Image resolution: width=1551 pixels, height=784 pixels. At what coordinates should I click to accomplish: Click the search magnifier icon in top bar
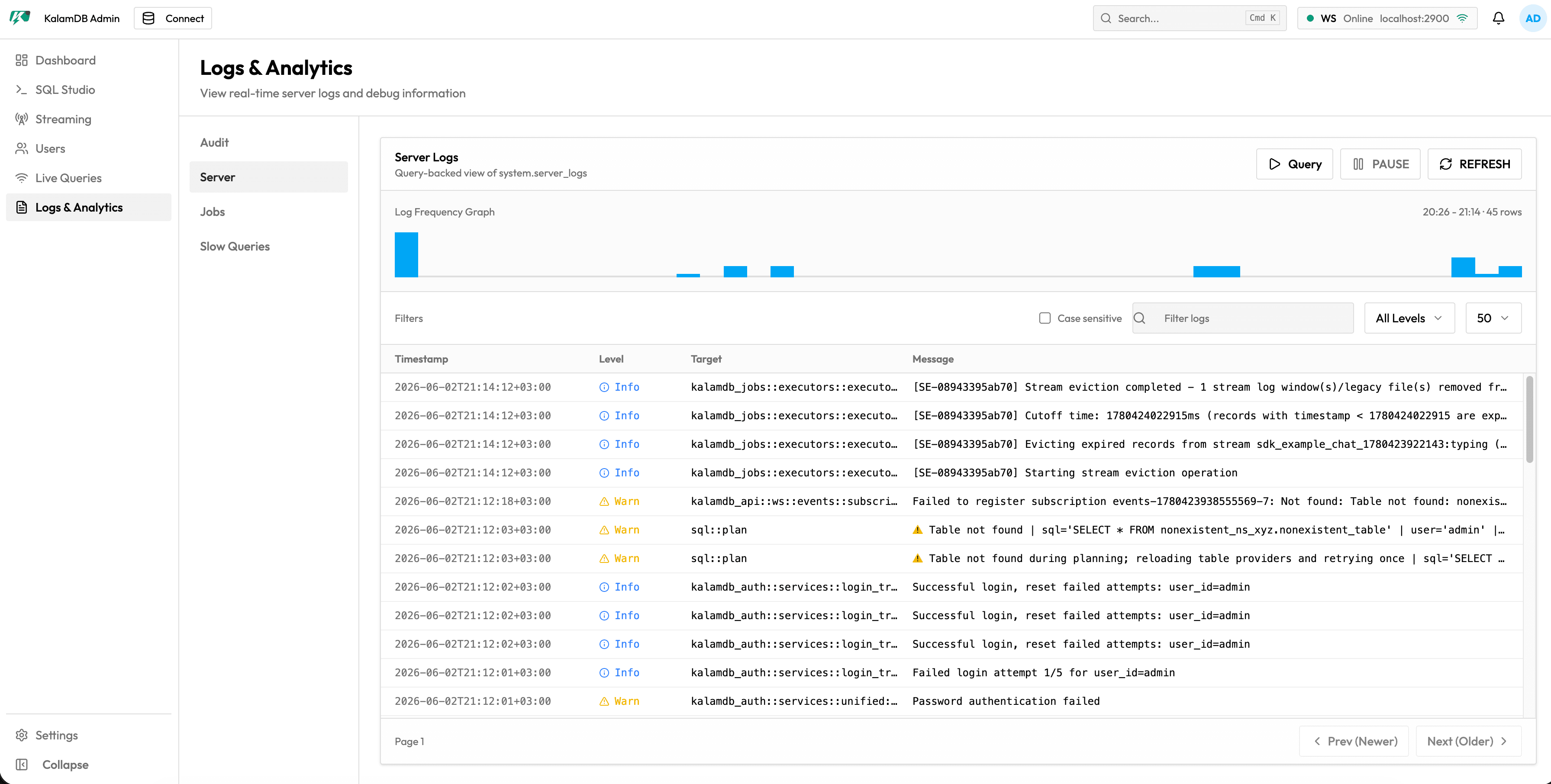[x=1106, y=18]
